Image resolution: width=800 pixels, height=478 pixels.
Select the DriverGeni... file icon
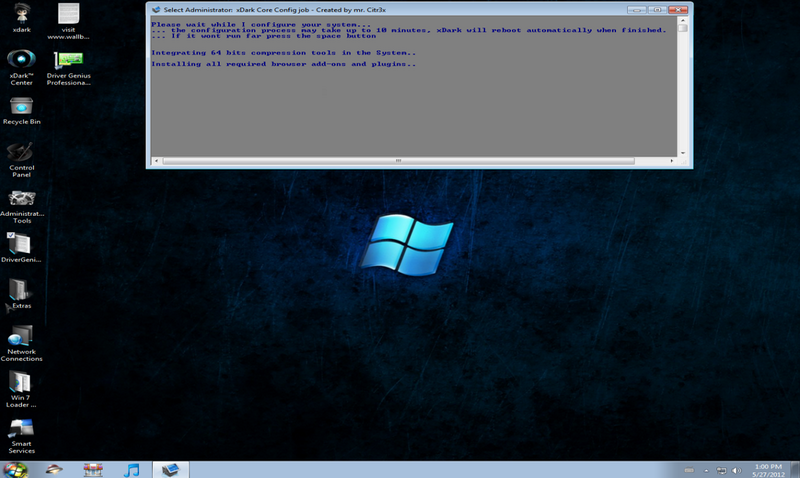[21, 247]
